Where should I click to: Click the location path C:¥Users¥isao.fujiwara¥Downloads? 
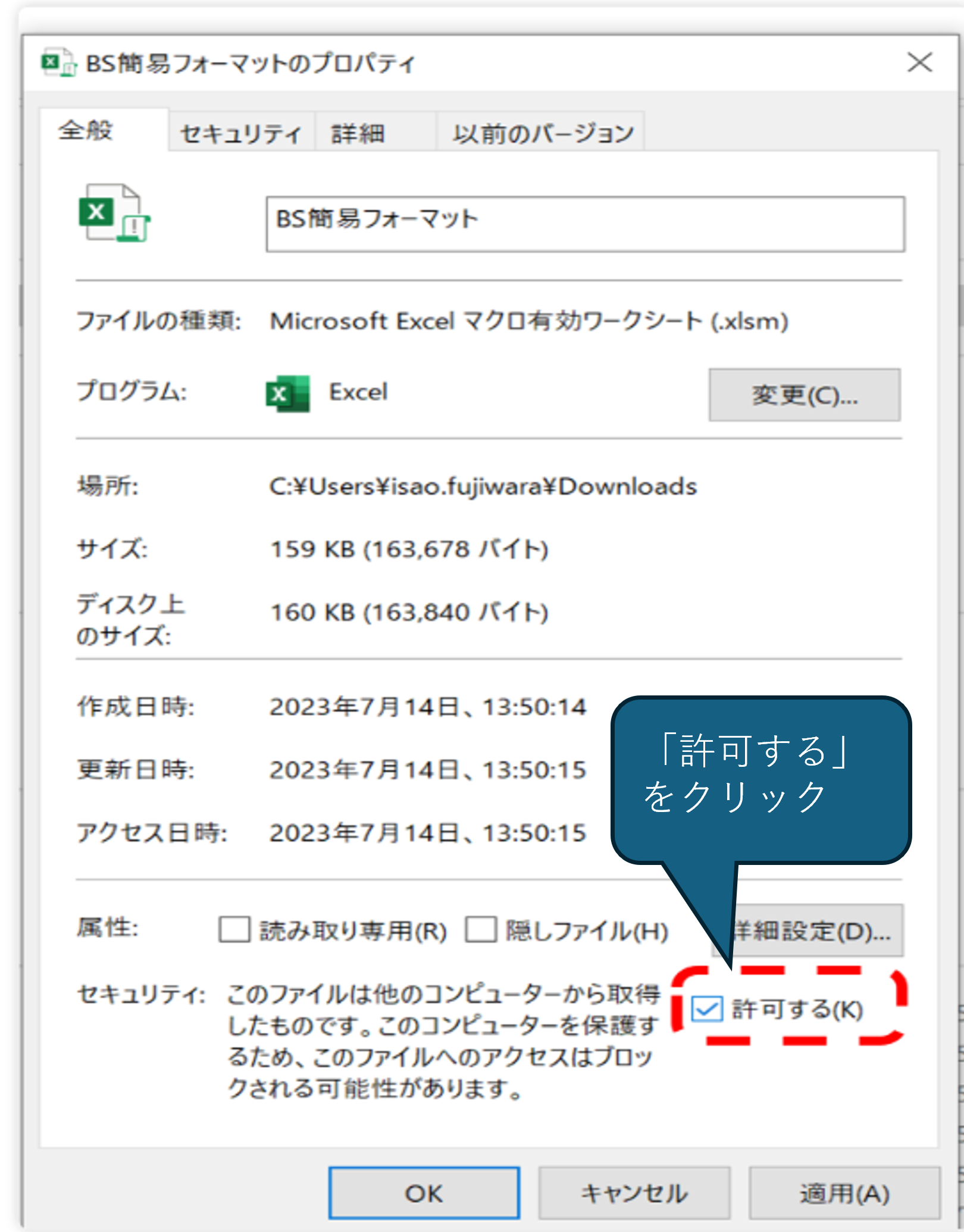[x=483, y=487]
